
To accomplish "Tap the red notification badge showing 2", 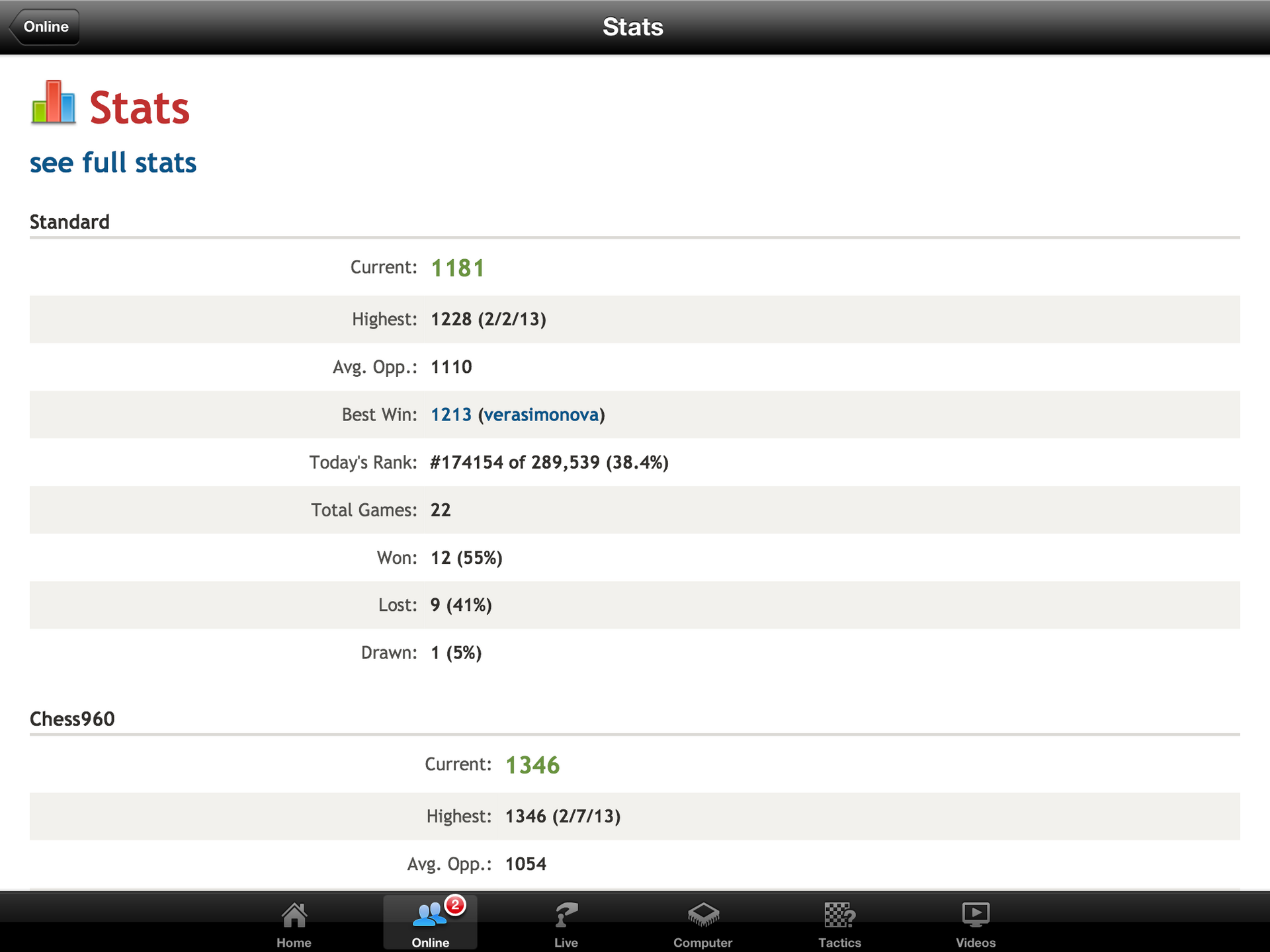I will (455, 905).
